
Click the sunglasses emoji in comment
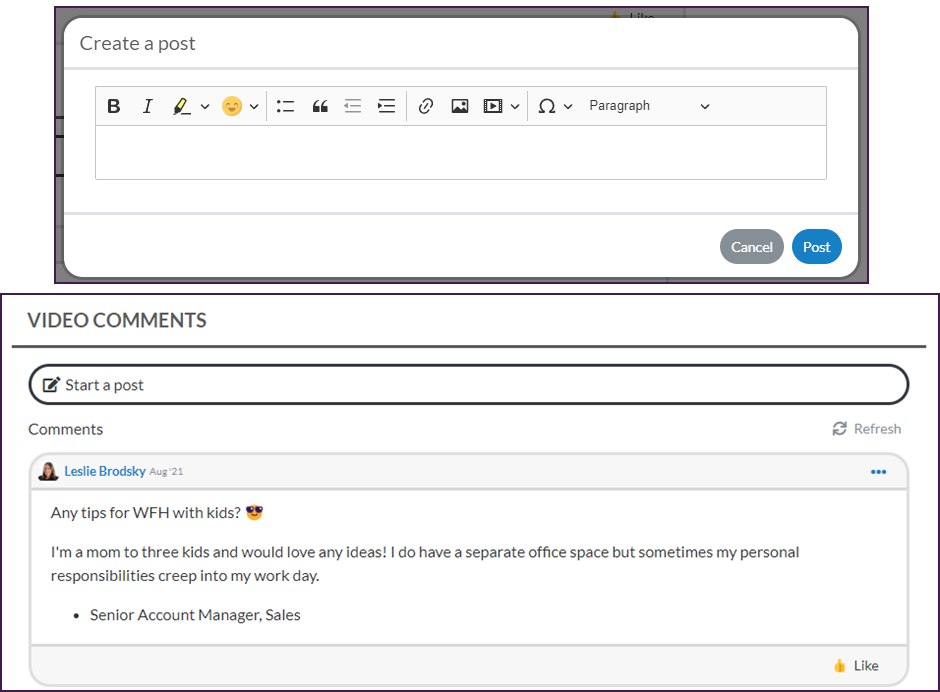[x=254, y=513]
